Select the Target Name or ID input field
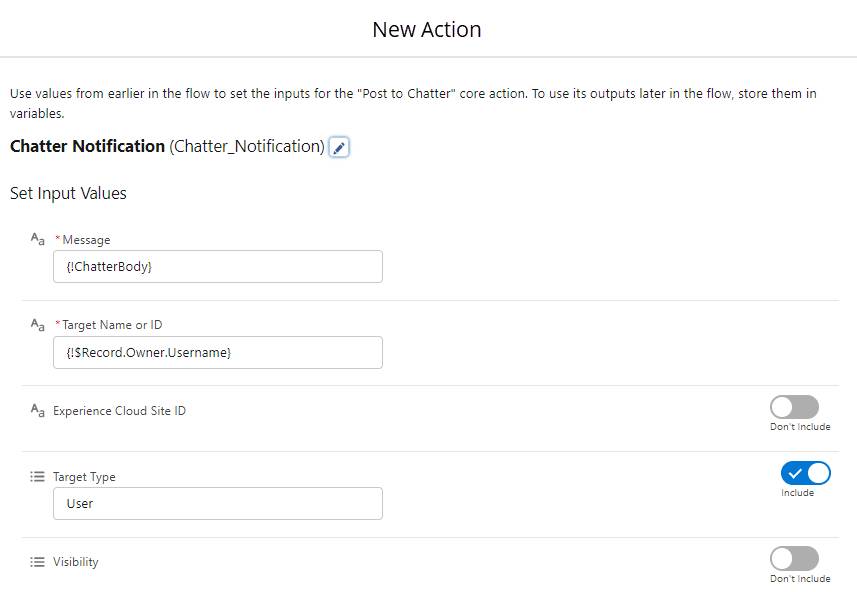857x592 pixels. pos(217,352)
